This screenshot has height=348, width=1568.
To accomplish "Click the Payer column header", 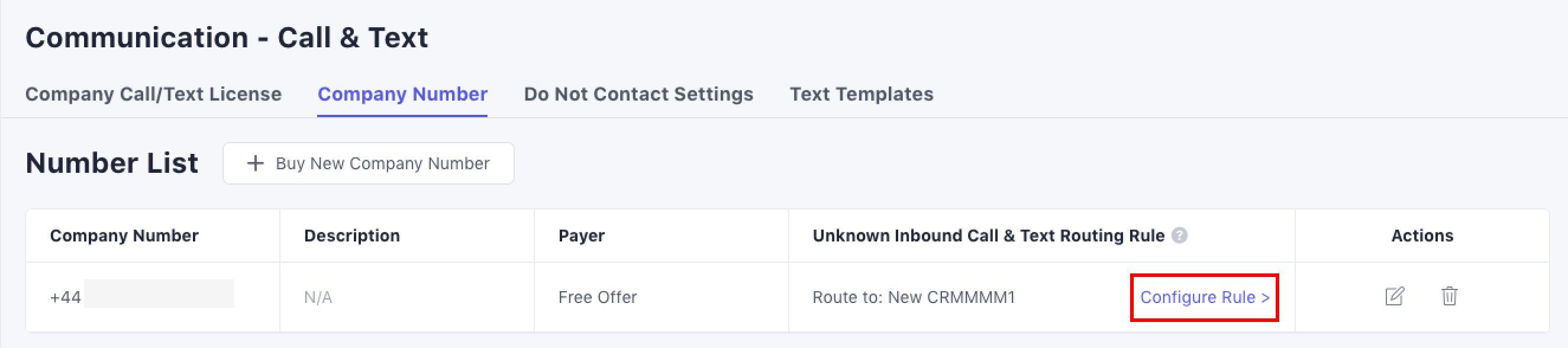I will point(581,236).
